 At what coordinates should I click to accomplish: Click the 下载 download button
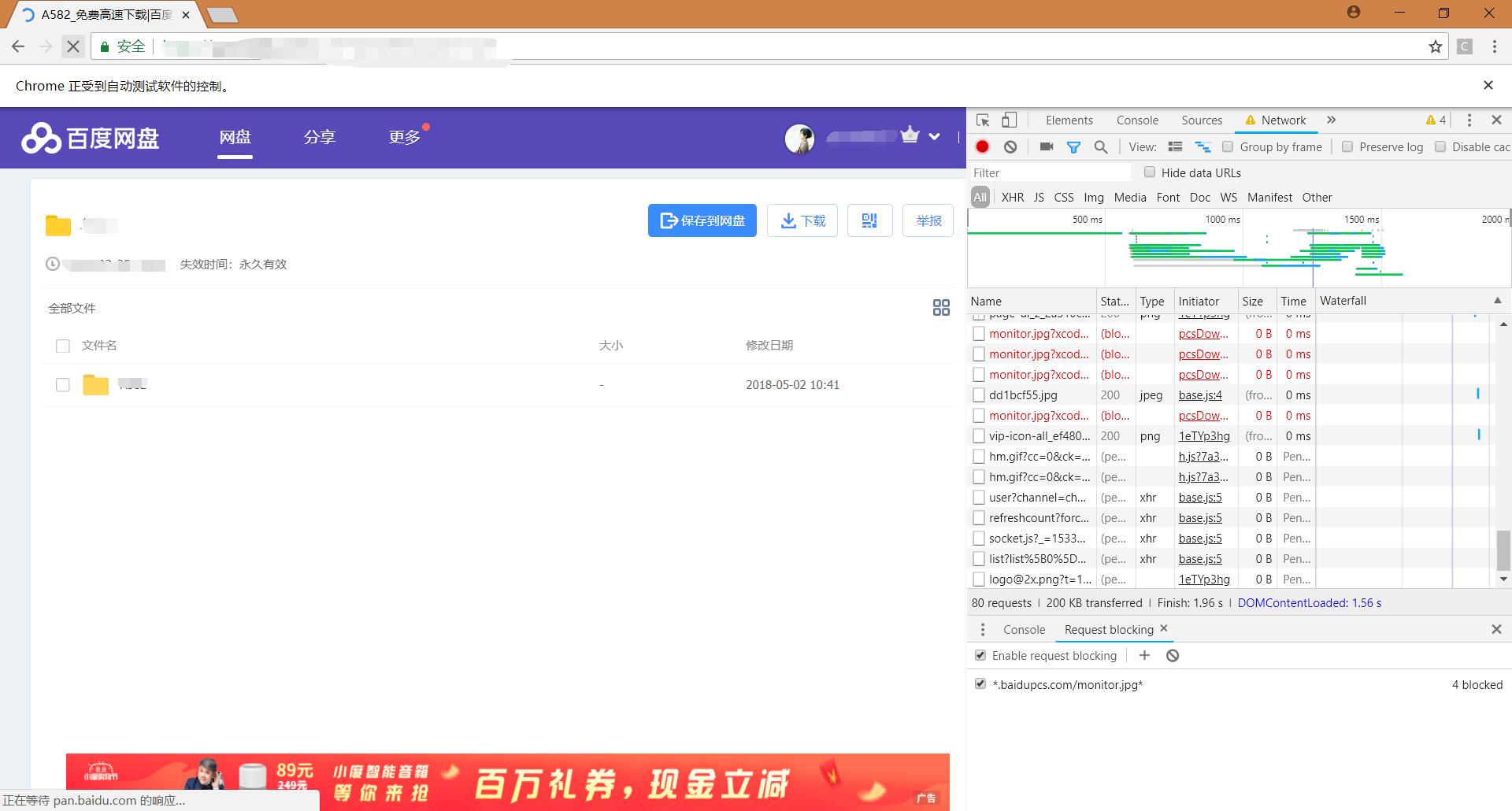(x=802, y=220)
